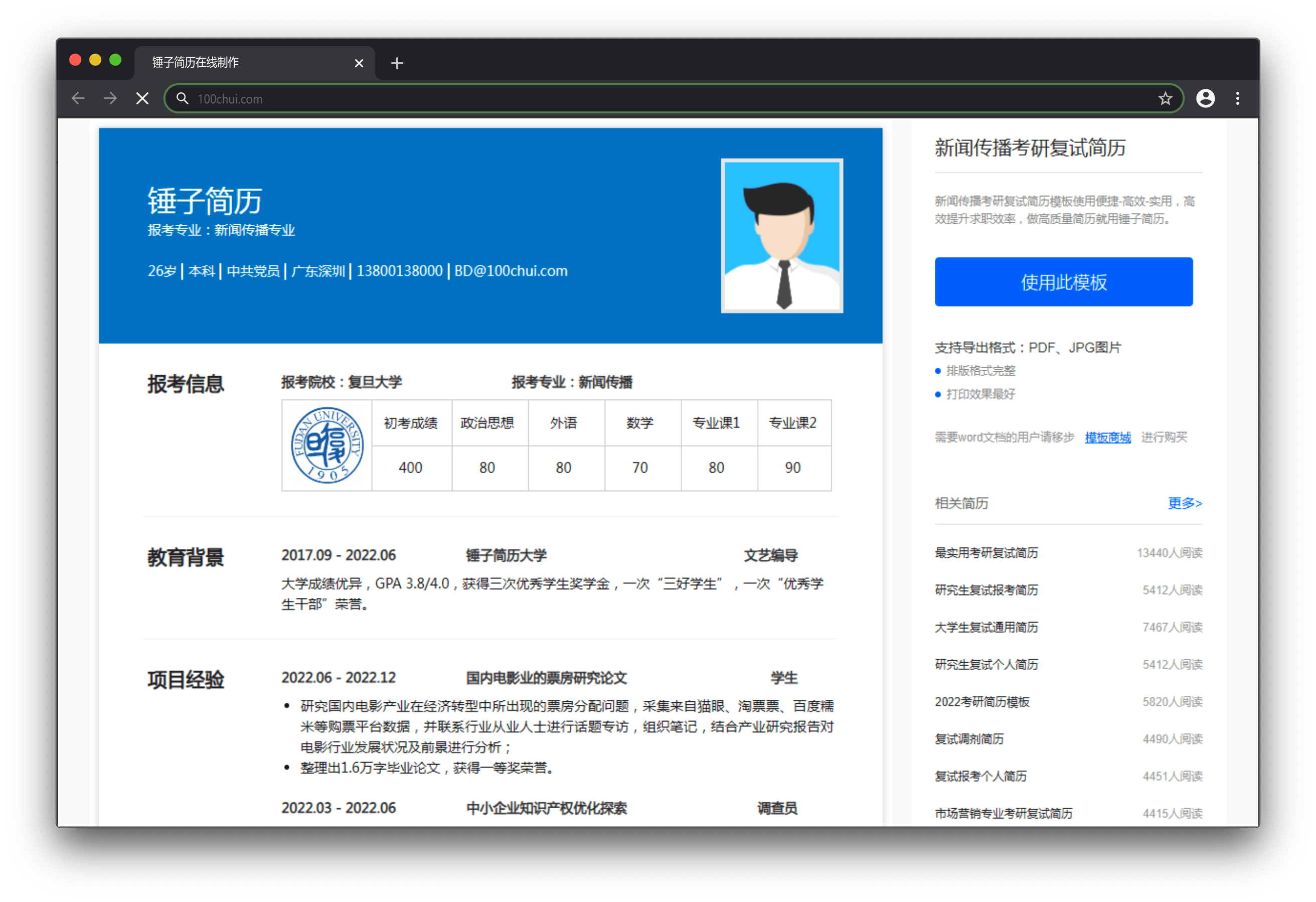Image resolution: width=1316 pixels, height=902 pixels.
Task: Click the 新闻传播考研复试简历 title
Action: pyautogui.click(x=1030, y=148)
